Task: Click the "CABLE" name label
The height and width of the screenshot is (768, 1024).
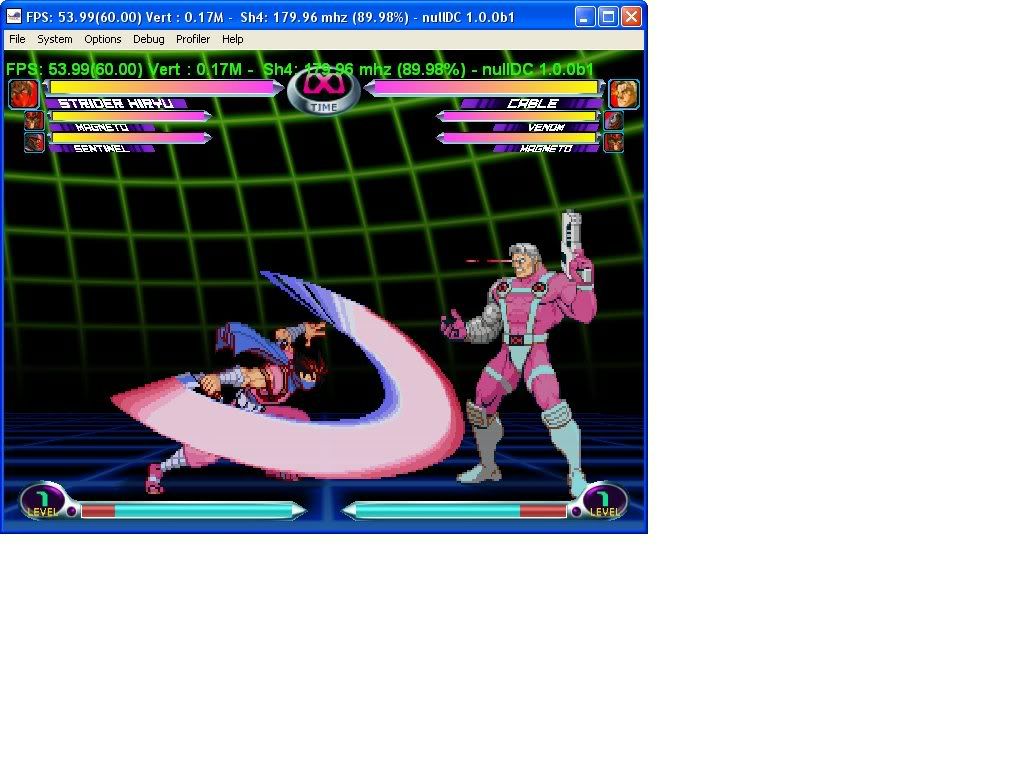Action: tap(532, 103)
